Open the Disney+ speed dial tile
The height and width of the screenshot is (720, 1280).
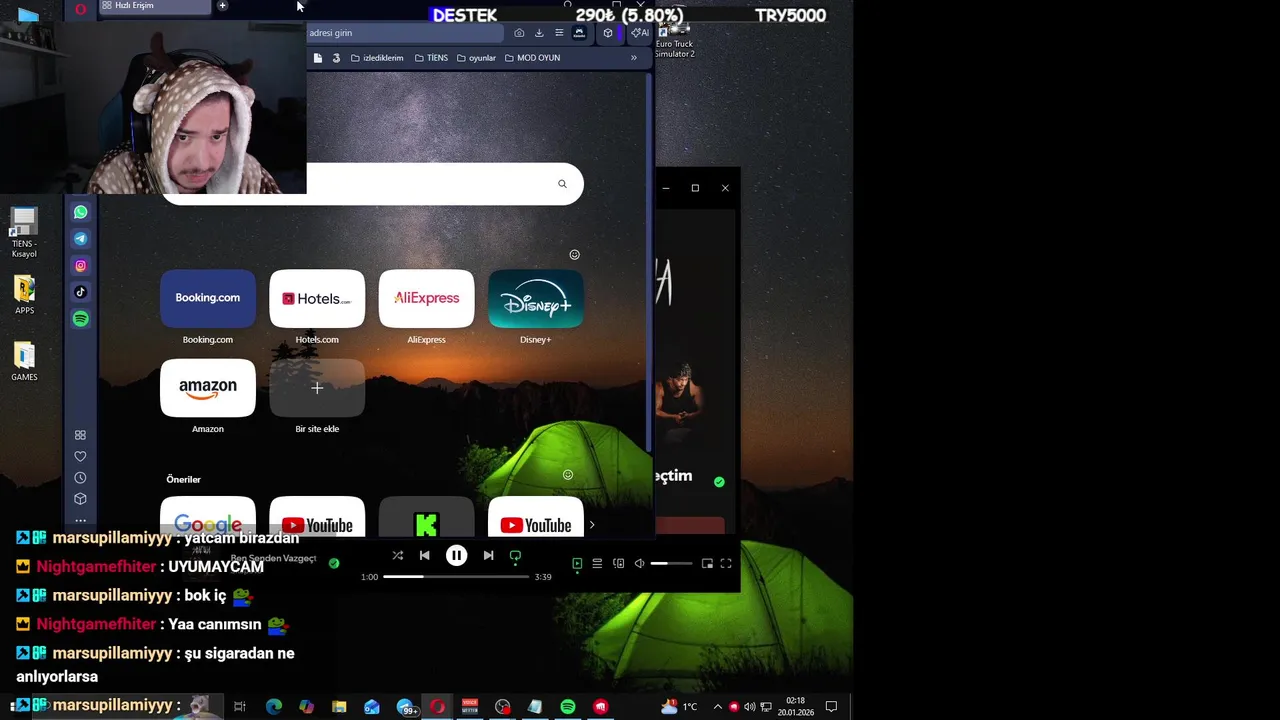535,298
